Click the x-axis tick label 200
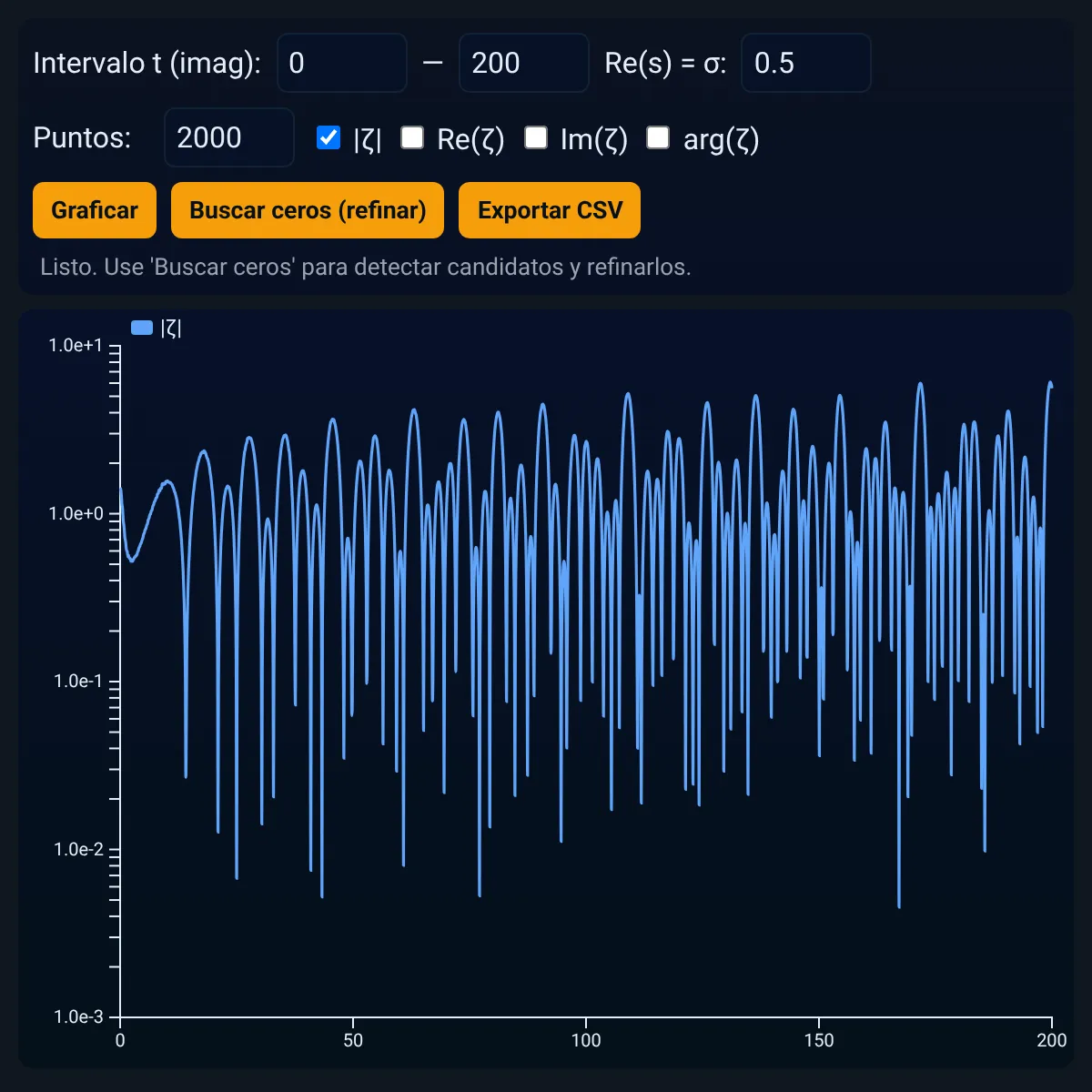1092x1092 pixels. click(1052, 1040)
